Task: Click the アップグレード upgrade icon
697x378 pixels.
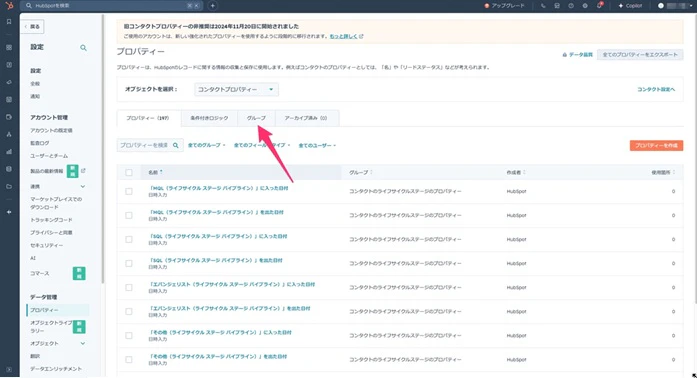Action: point(487,6)
